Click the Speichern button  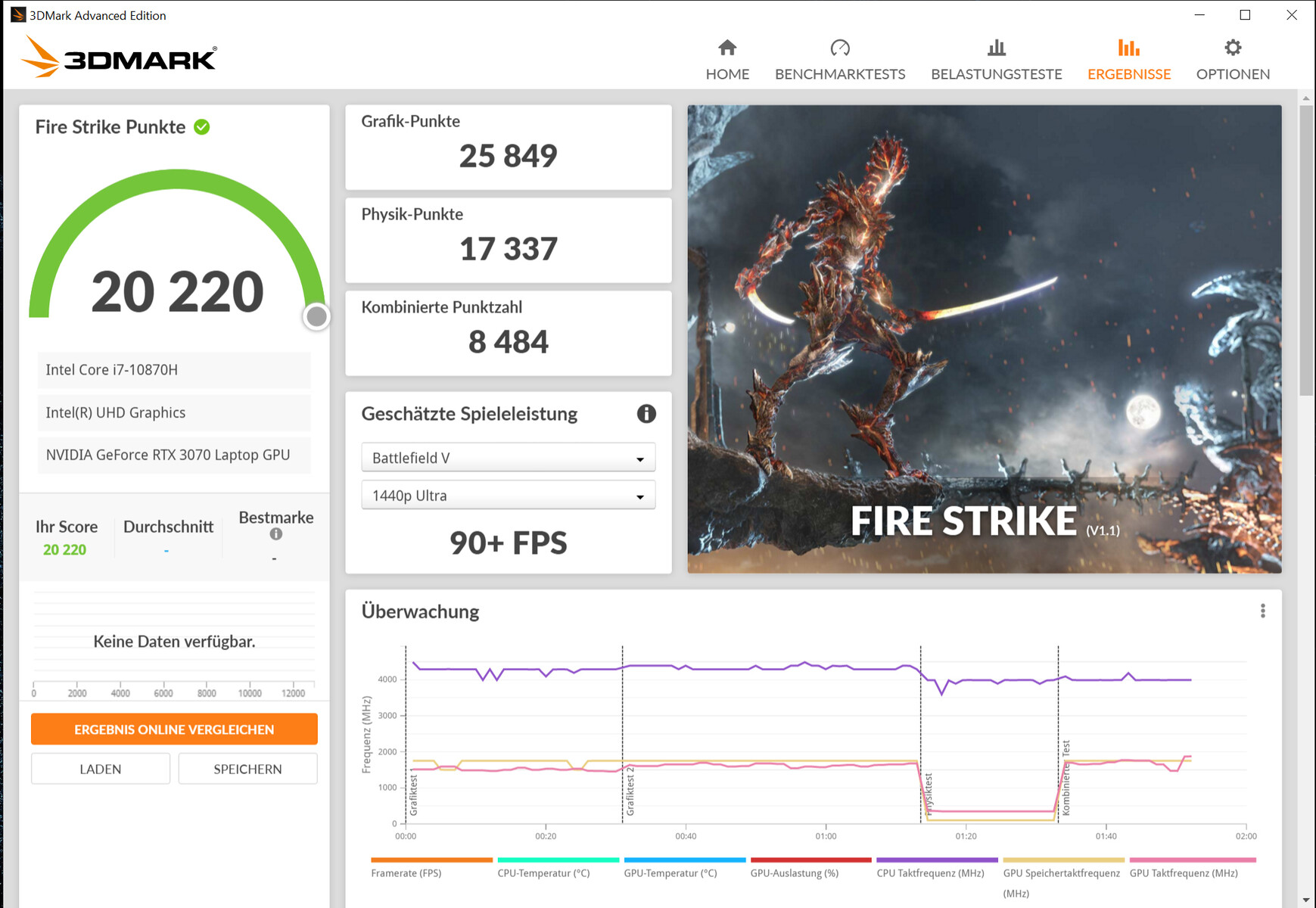click(247, 769)
